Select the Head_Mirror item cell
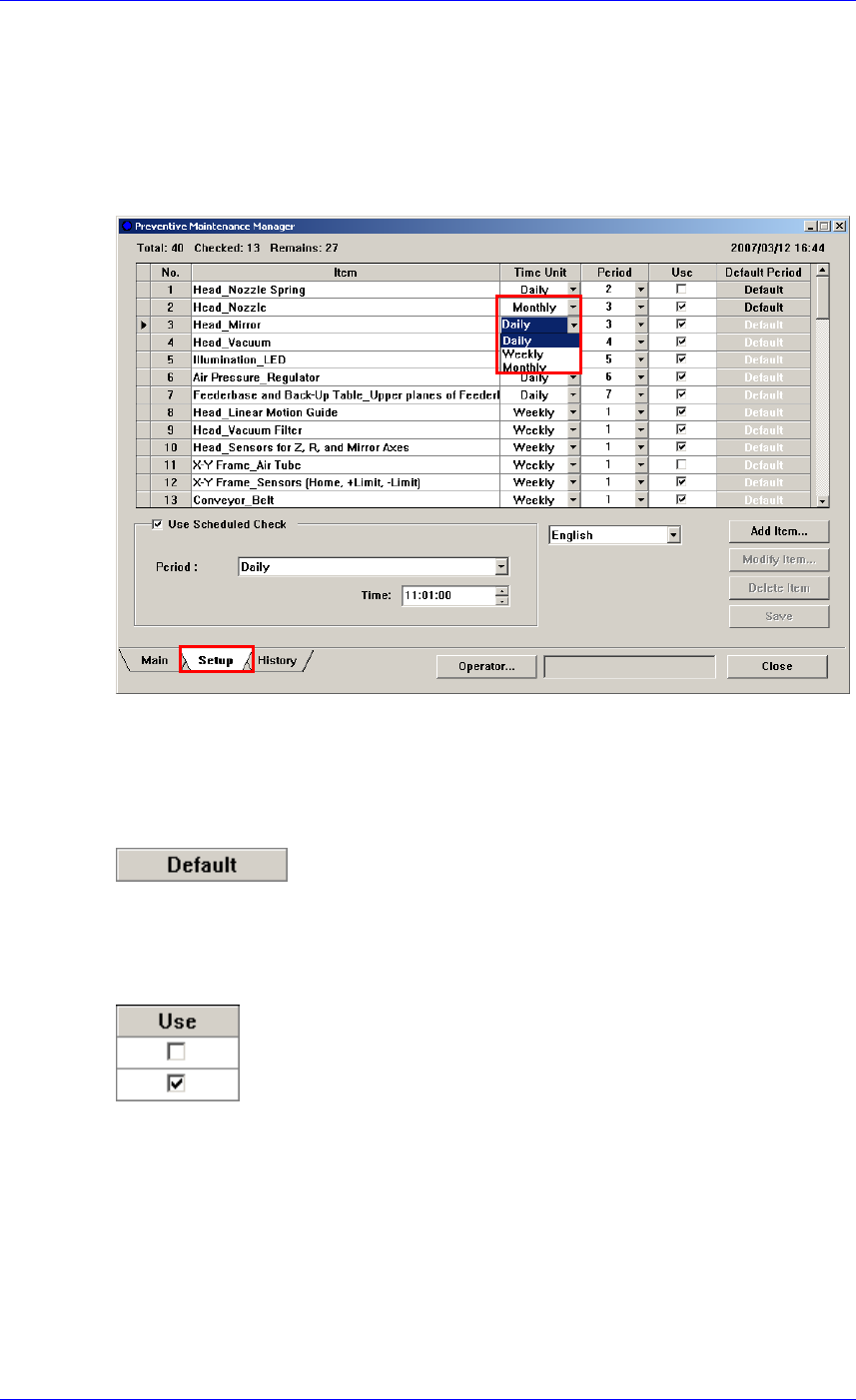The width and height of the screenshot is (856, 1400). coord(345,325)
